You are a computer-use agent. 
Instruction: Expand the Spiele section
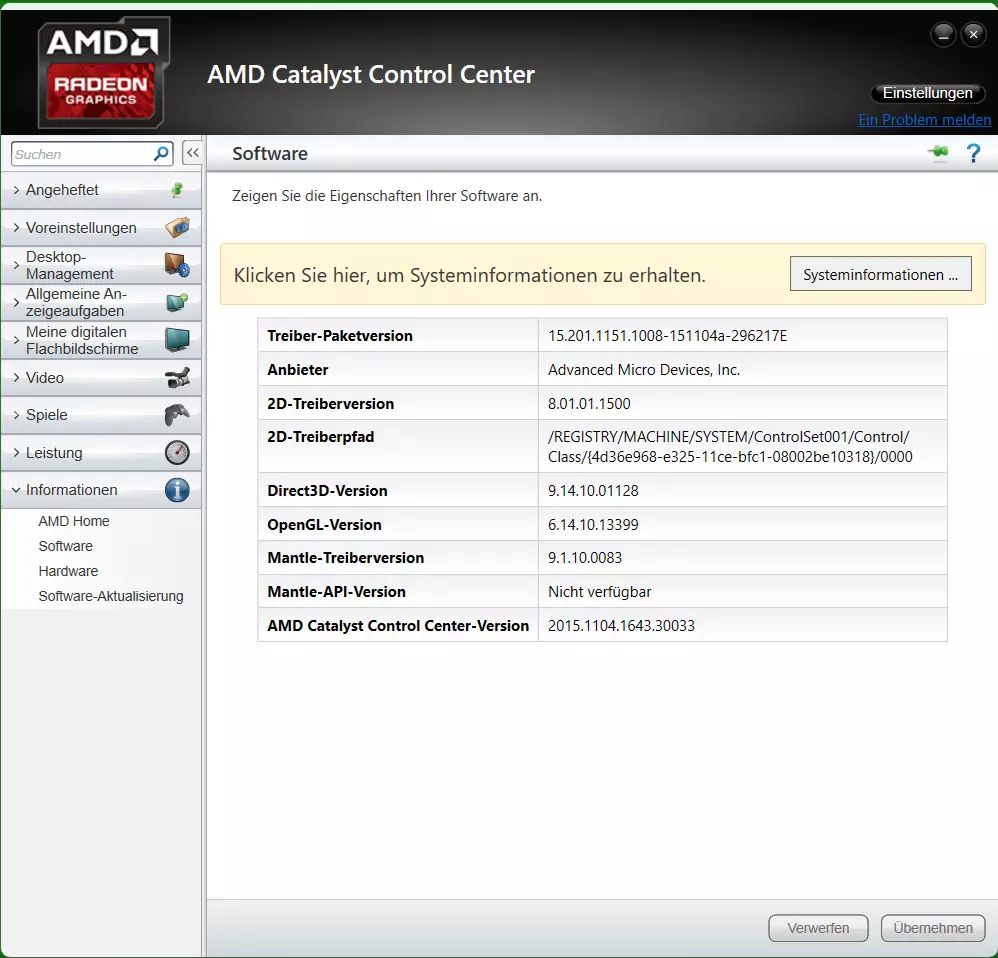(x=101, y=415)
